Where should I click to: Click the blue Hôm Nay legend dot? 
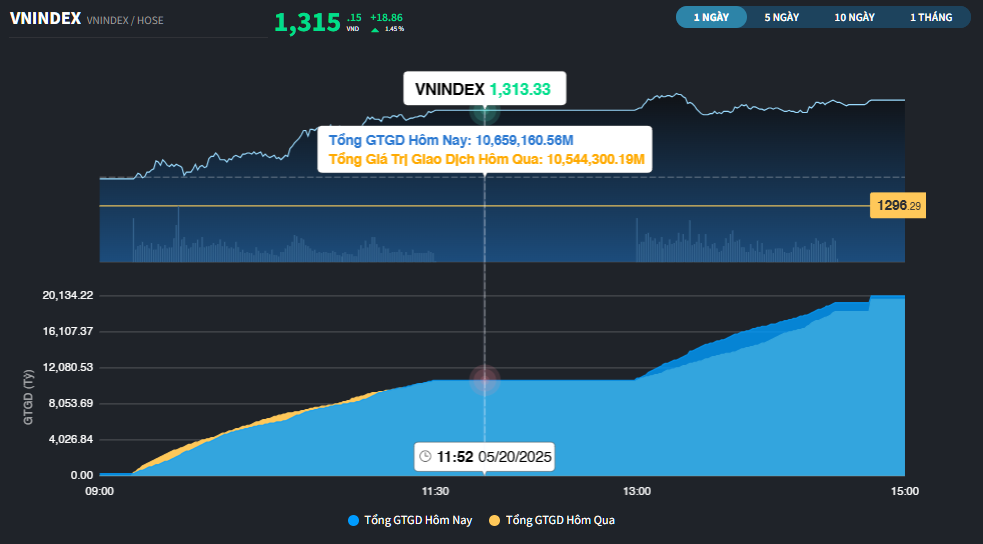(354, 520)
